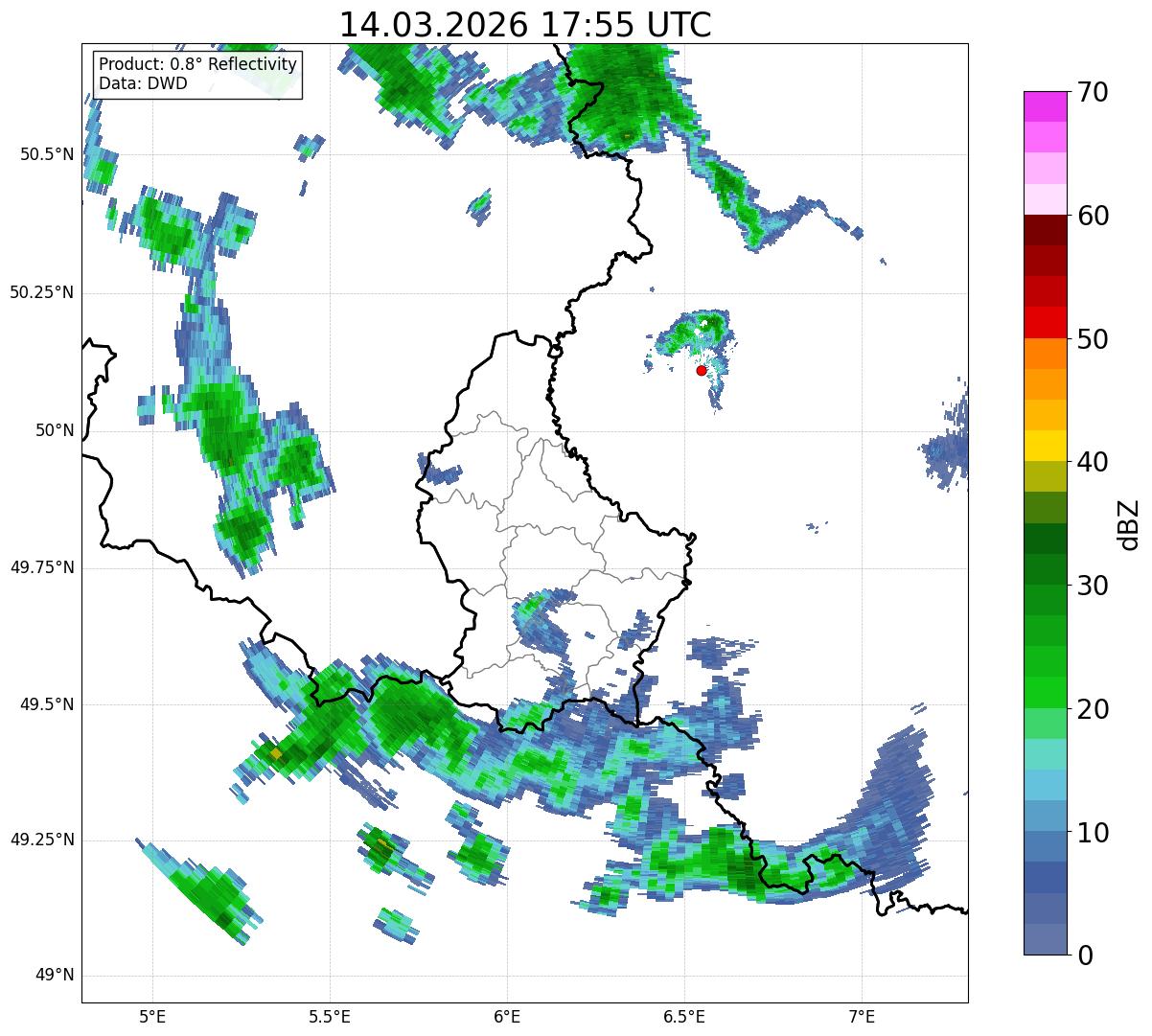Click the "dBZ" colorbar label

point(1128,523)
